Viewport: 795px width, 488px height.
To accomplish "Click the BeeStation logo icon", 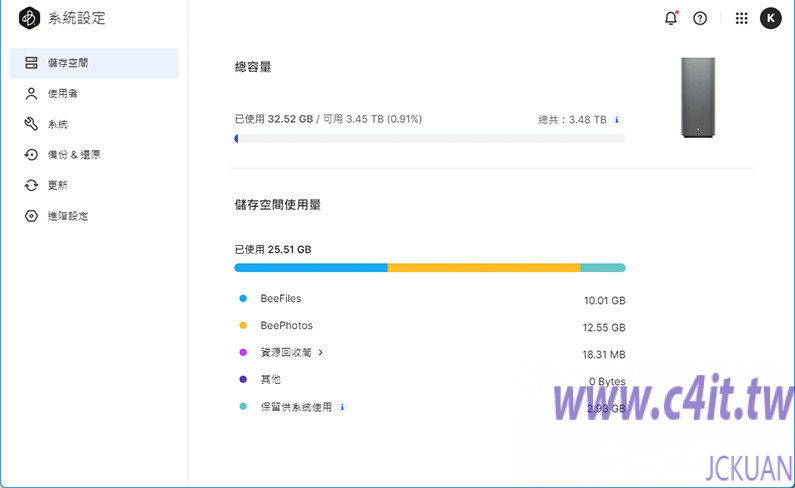I will (29, 18).
